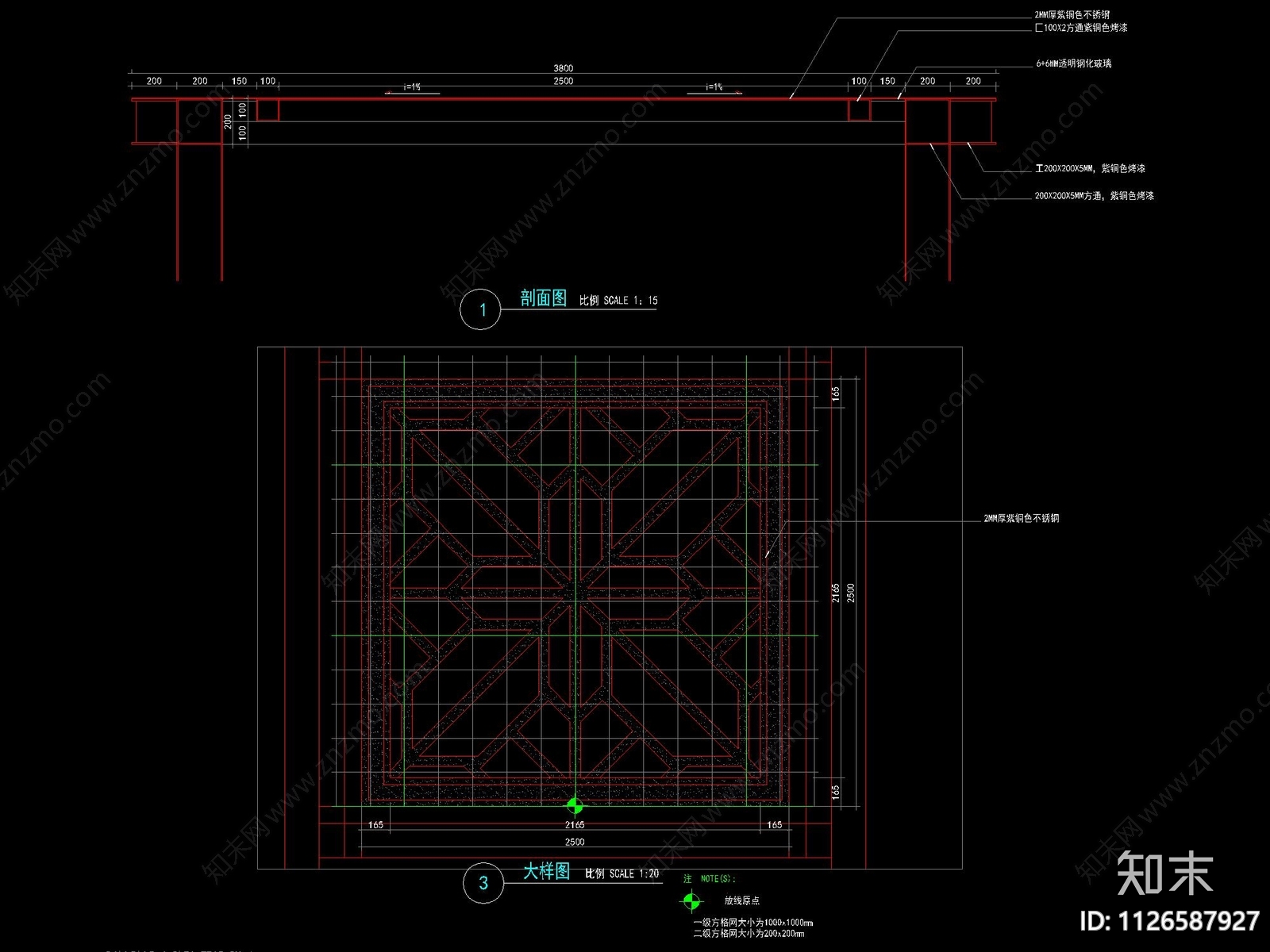Select the circled number 3 detail tag
Screen dimensions: 1270x952
tap(483, 884)
